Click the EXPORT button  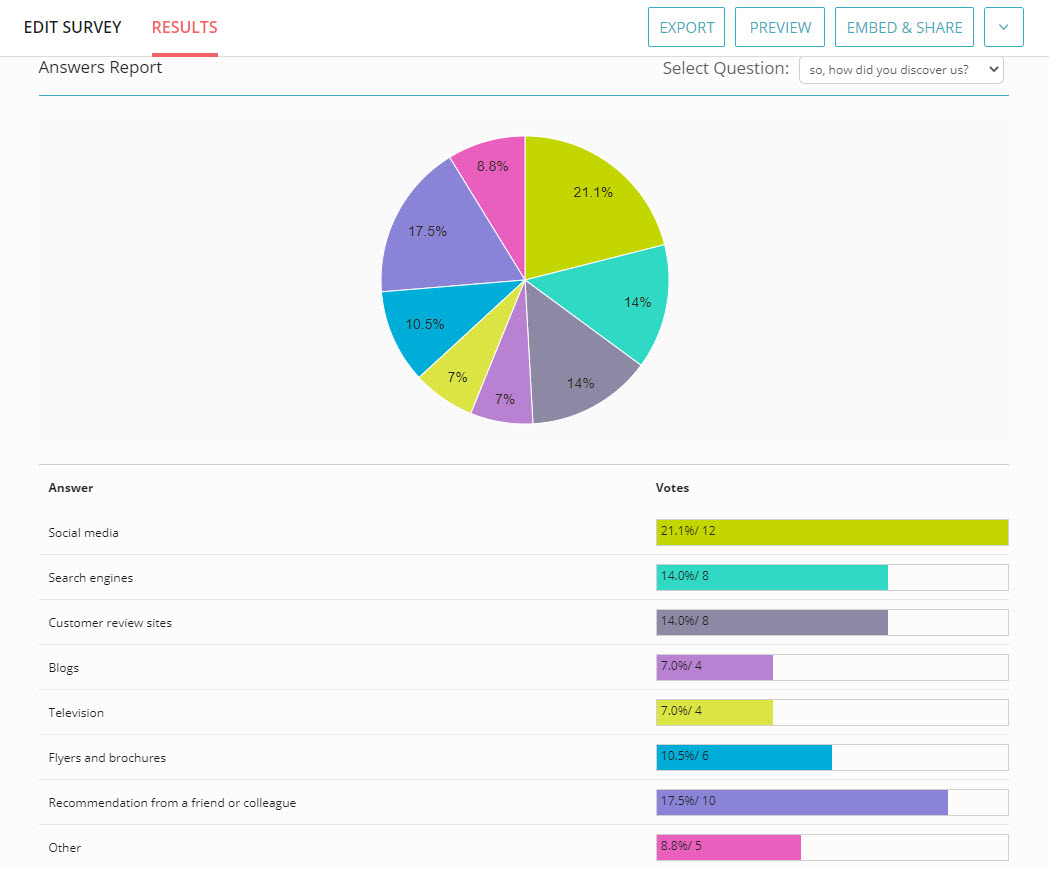(686, 27)
